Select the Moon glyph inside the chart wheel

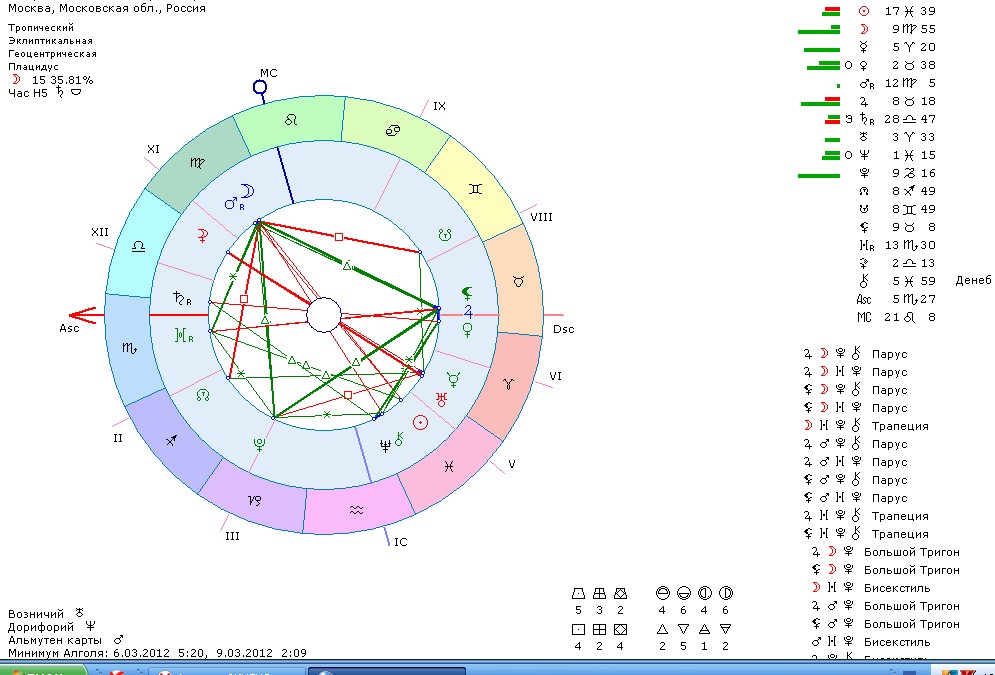coord(247,190)
